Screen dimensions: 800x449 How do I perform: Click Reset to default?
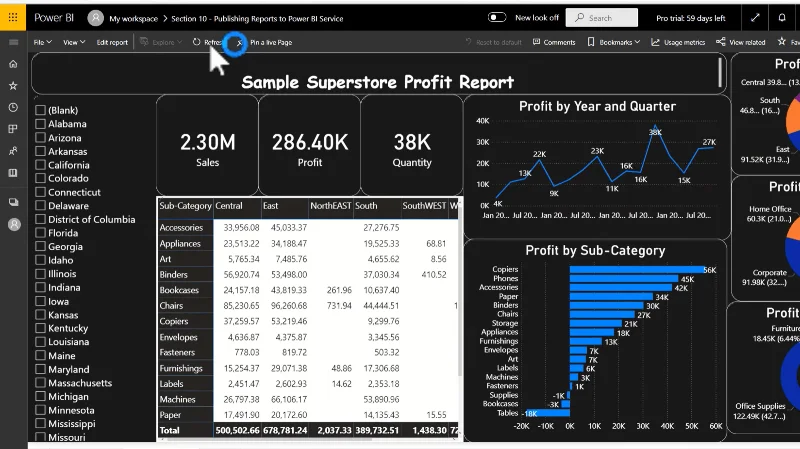[493, 42]
